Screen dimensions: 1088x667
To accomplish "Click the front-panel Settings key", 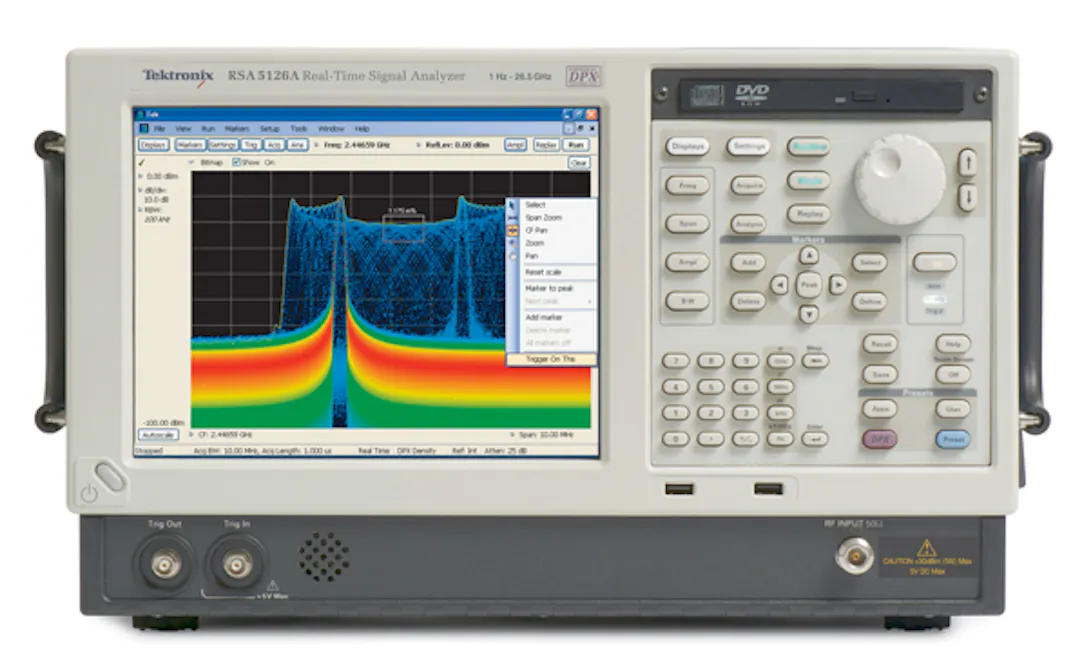I will (x=749, y=146).
